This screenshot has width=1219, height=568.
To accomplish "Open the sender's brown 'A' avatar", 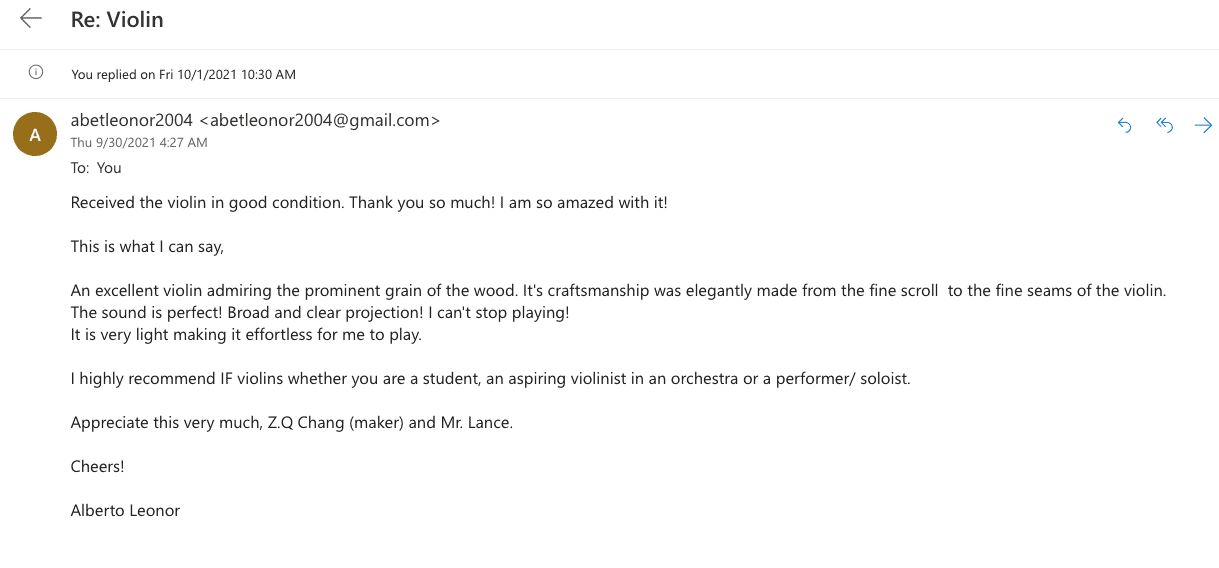I will (x=35, y=134).
